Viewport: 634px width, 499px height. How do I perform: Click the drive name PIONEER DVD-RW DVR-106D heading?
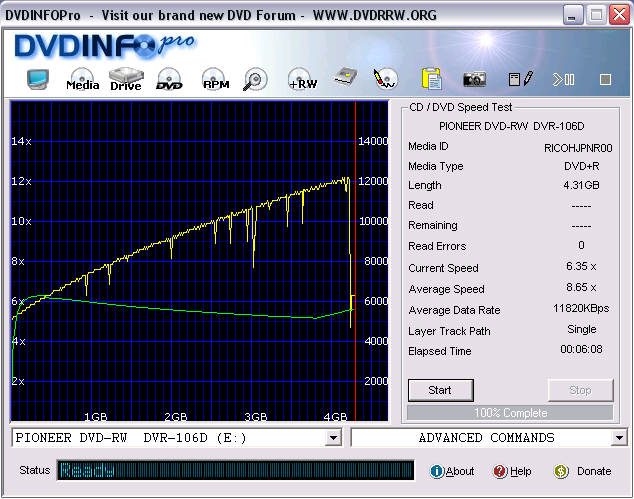[511, 127]
